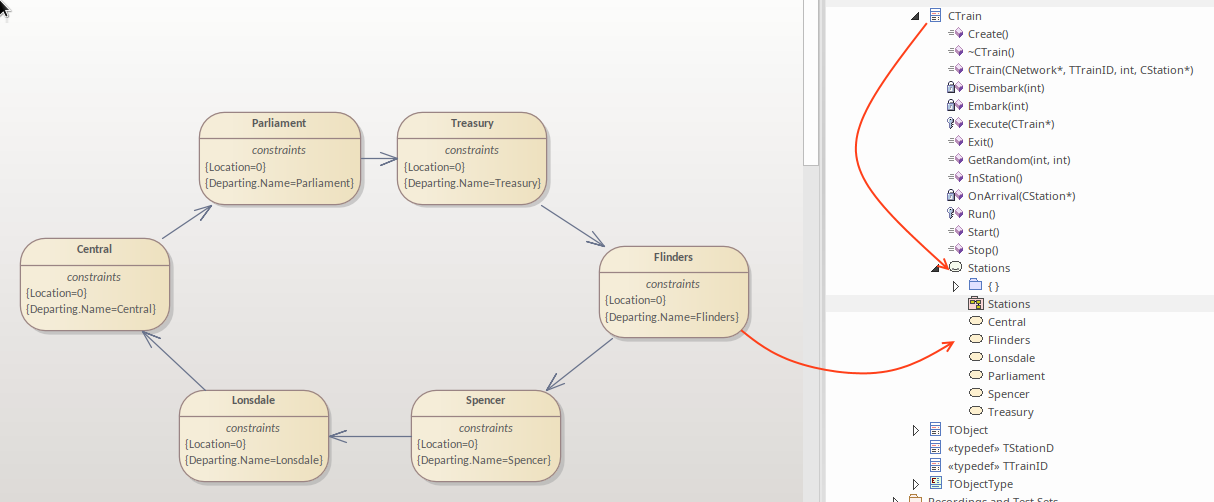Select the Parliament state on the diagram
The height and width of the screenshot is (502, 1214).
[x=279, y=158]
